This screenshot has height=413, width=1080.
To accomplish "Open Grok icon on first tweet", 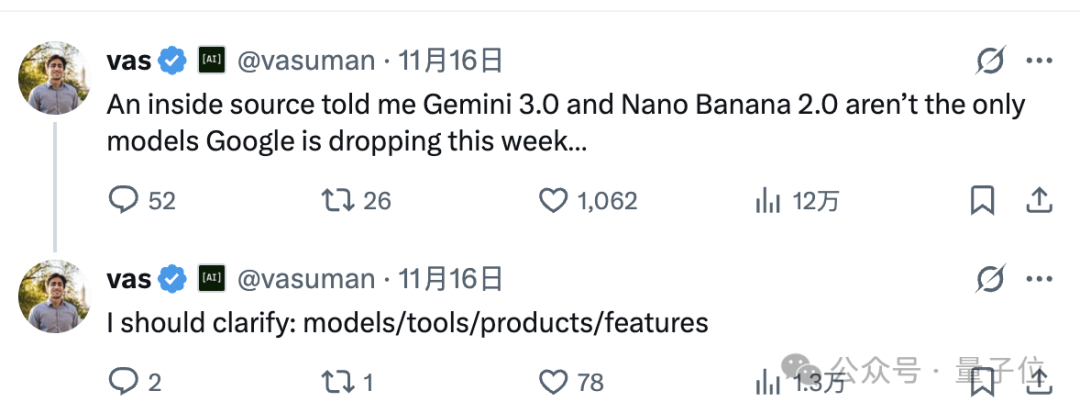I will 990,61.
